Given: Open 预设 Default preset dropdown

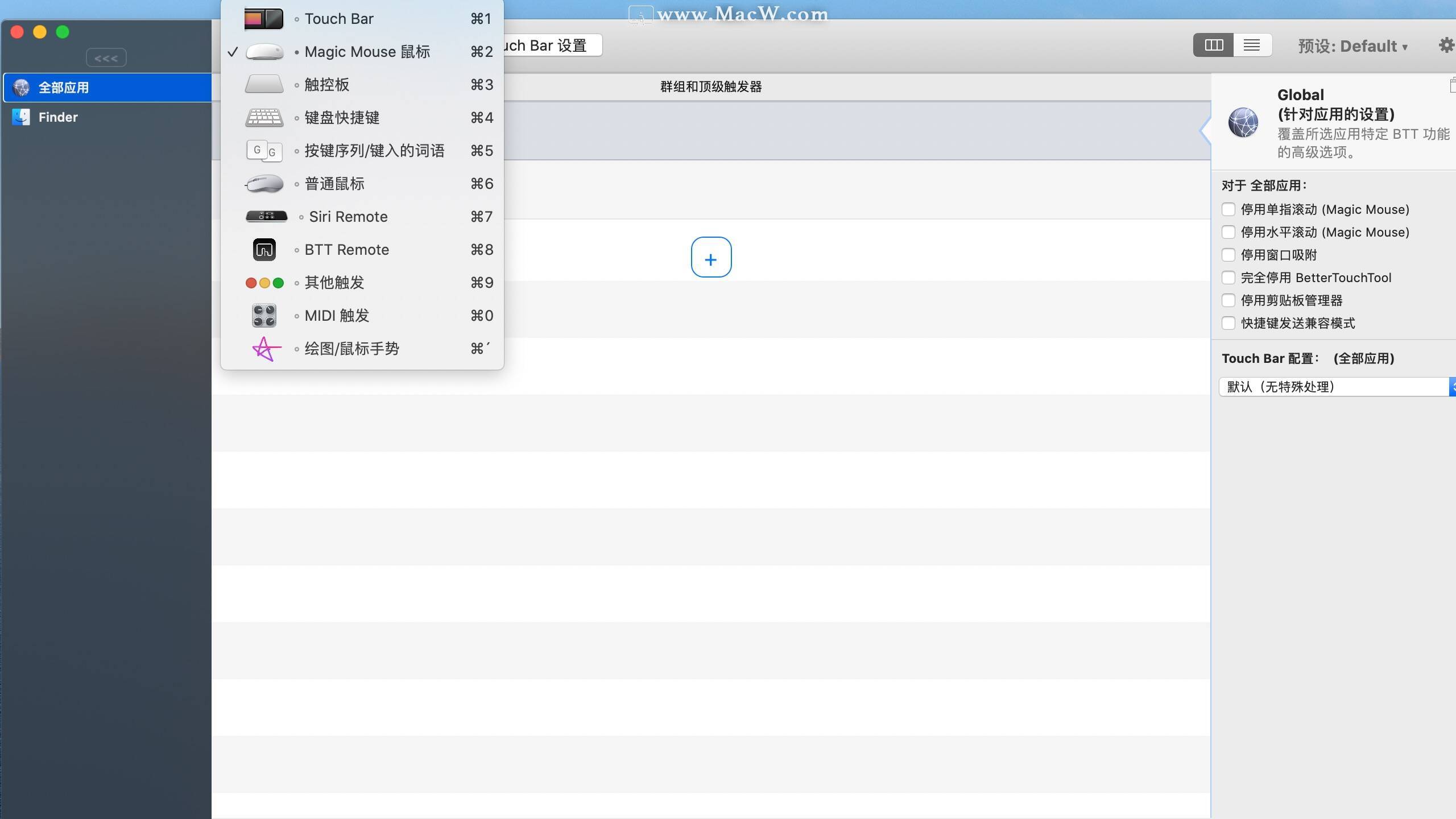Looking at the screenshot, I should pos(1351,44).
